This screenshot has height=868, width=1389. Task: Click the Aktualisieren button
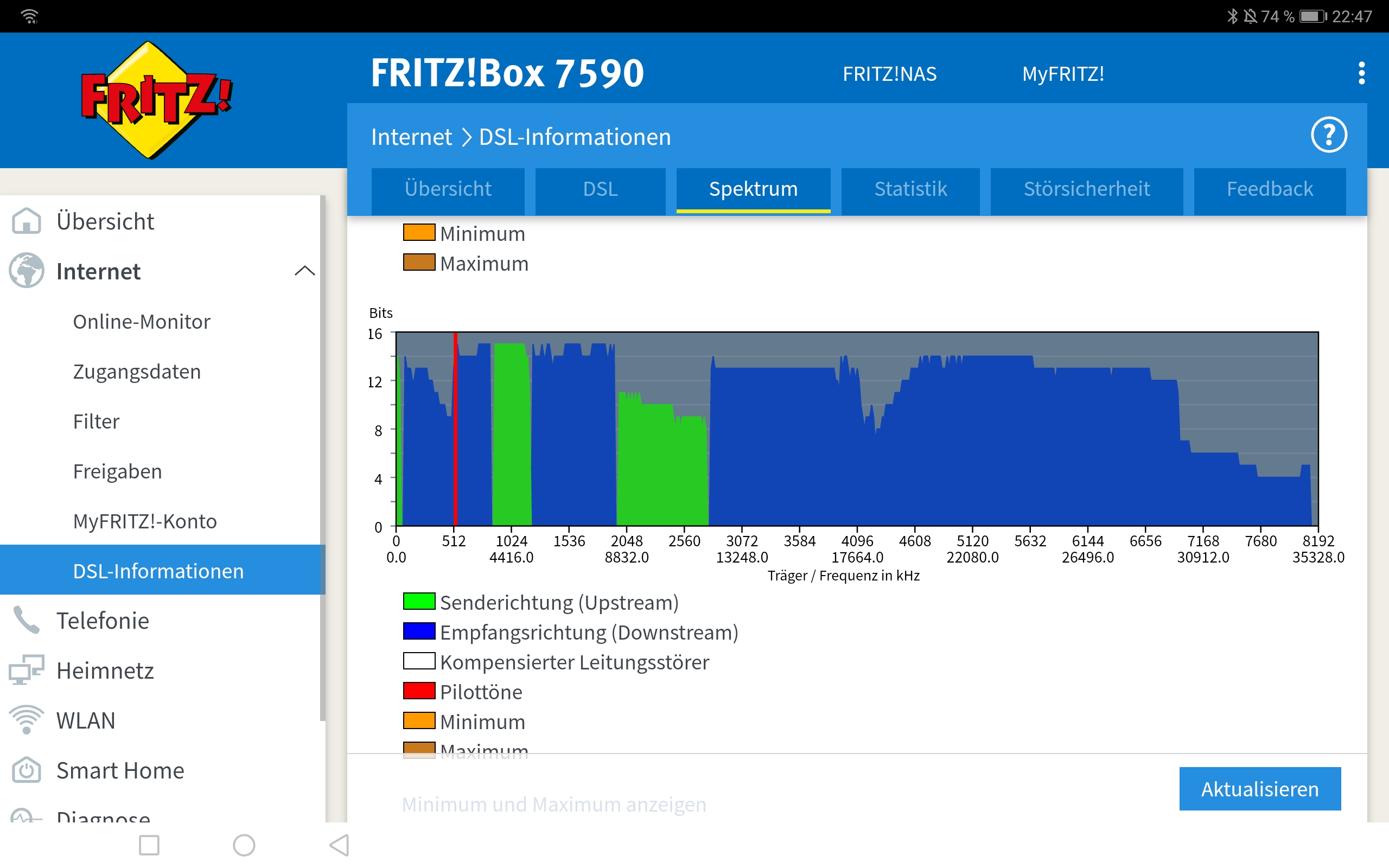click(1260, 789)
